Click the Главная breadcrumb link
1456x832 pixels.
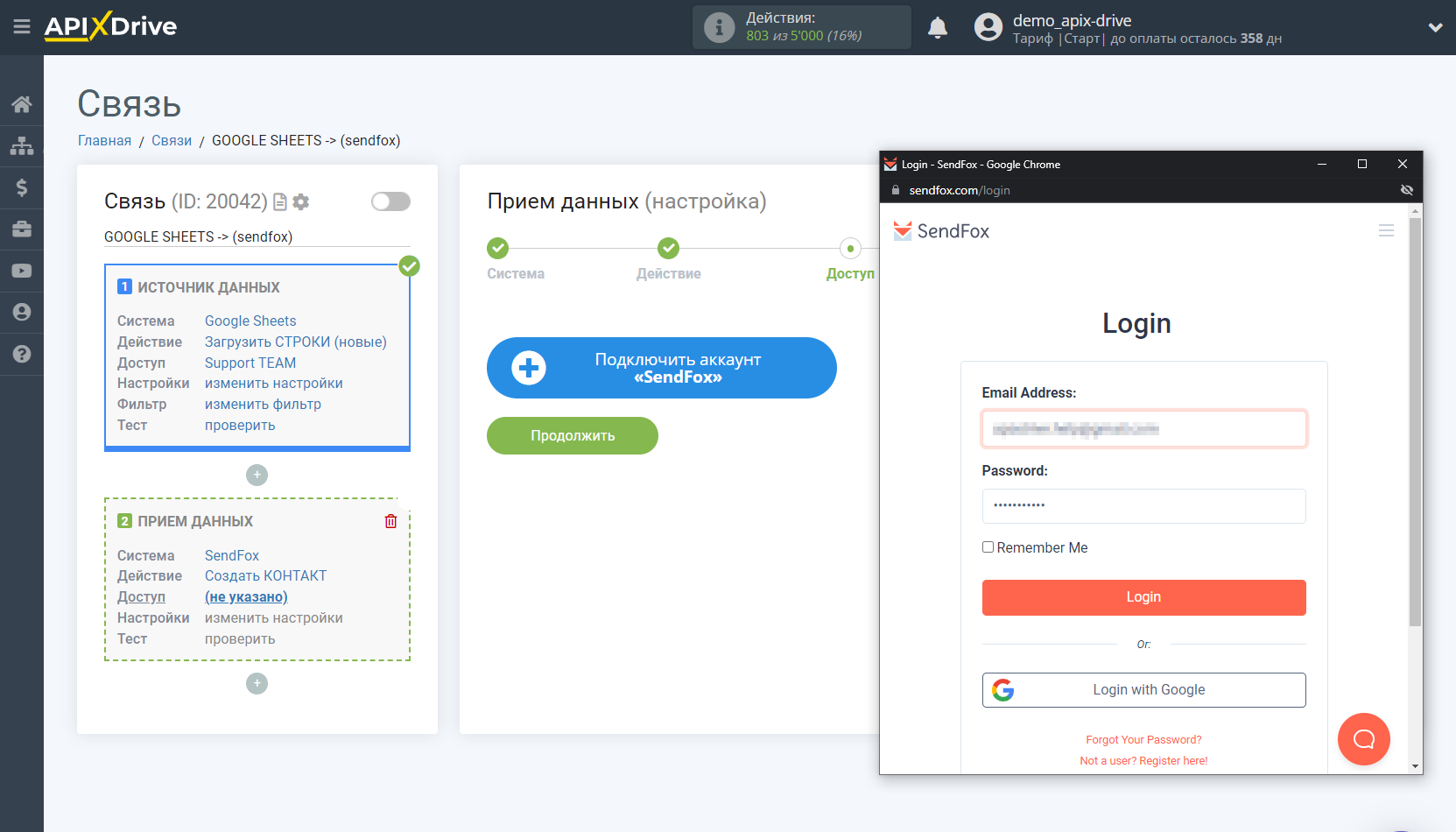tap(104, 140)
